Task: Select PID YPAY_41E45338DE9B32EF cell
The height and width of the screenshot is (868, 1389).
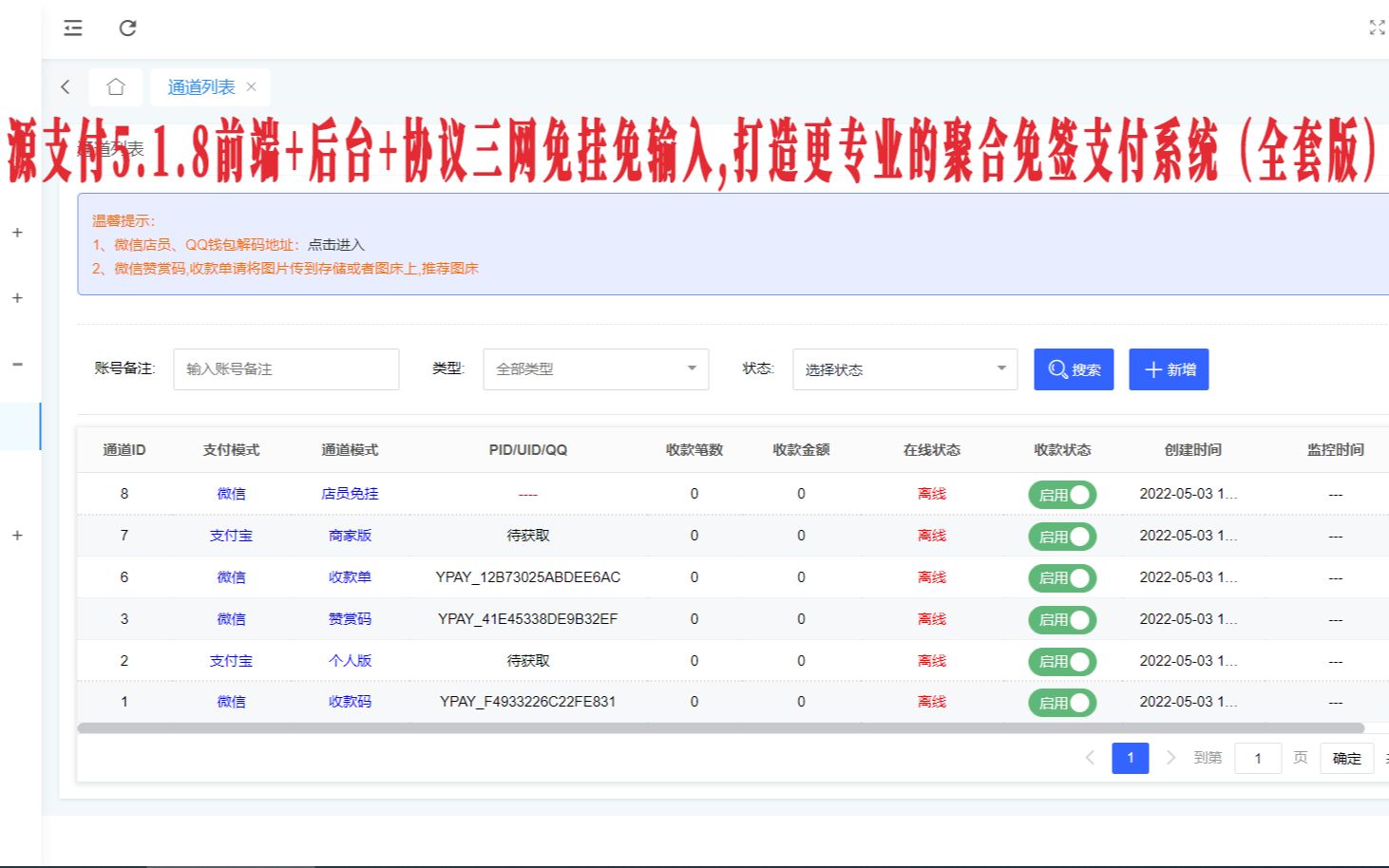Action: click(x=528, y=619)
